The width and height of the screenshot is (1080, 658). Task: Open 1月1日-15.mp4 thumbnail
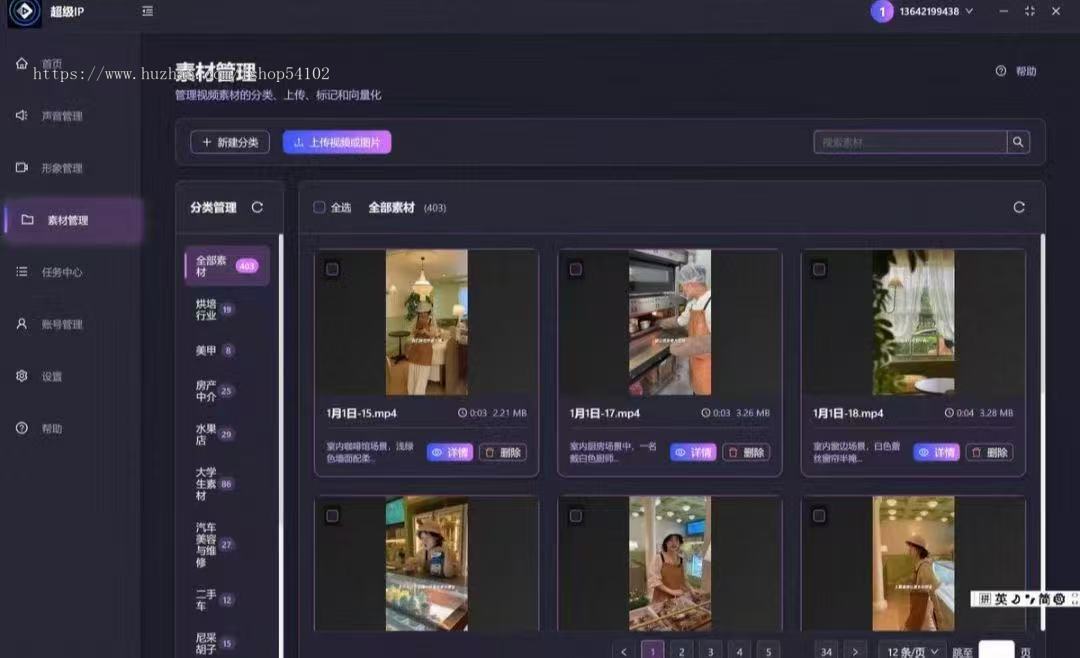pyautogui.click(x=426, y=322)
